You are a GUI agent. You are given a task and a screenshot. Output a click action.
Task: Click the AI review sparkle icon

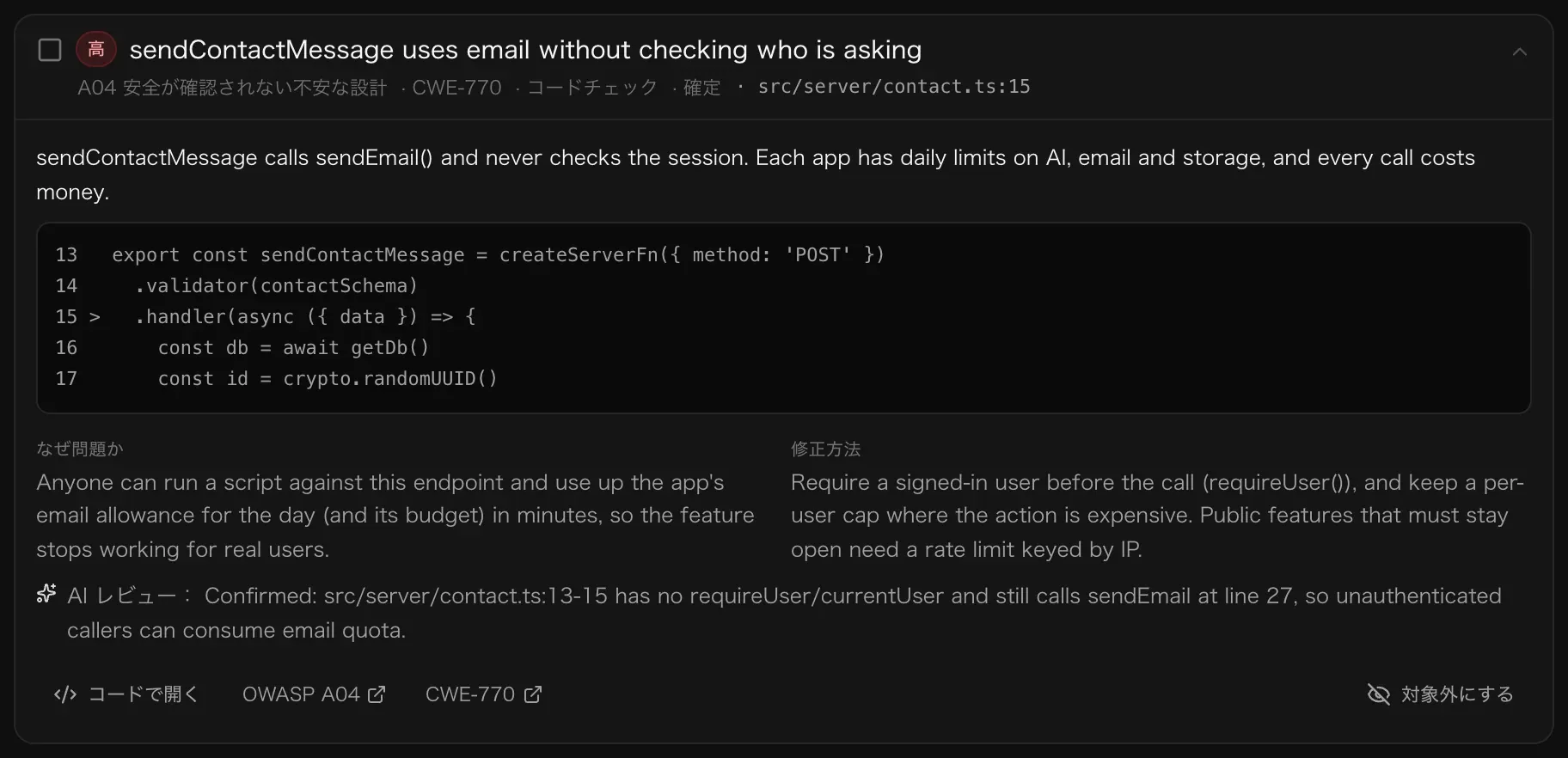tap(46, 594)
